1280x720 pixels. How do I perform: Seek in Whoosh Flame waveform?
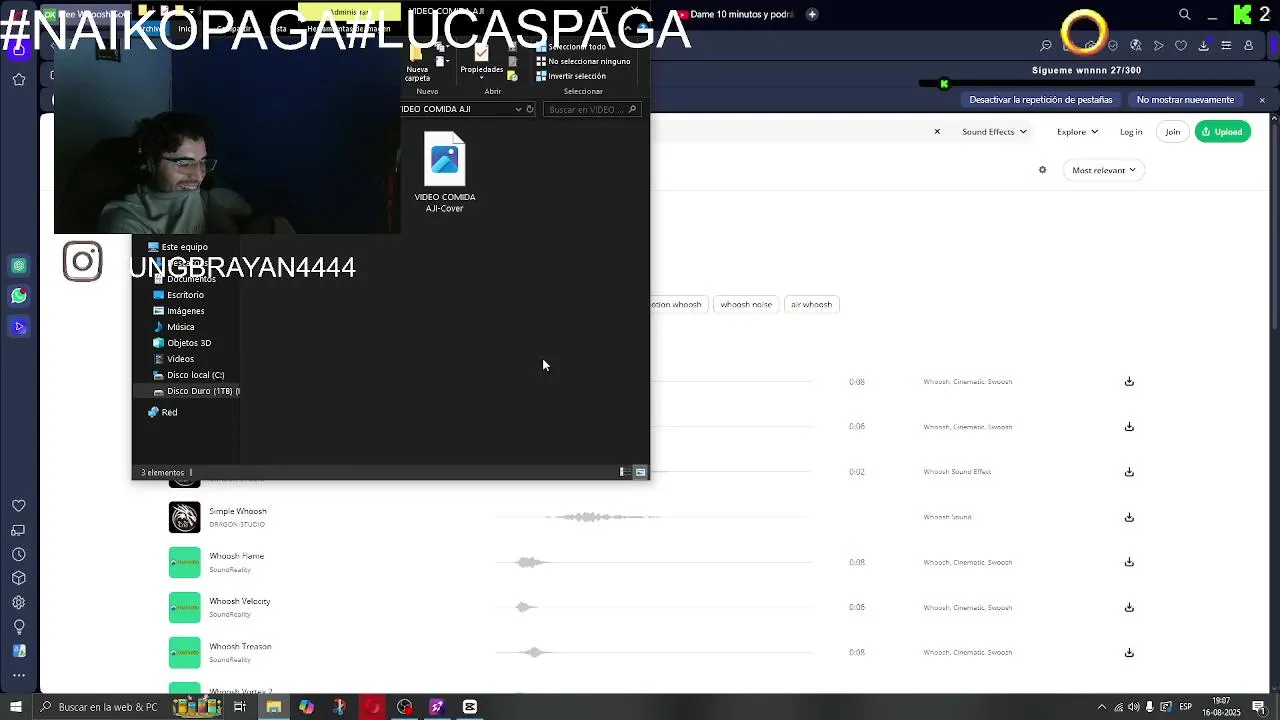pos(653,562)
